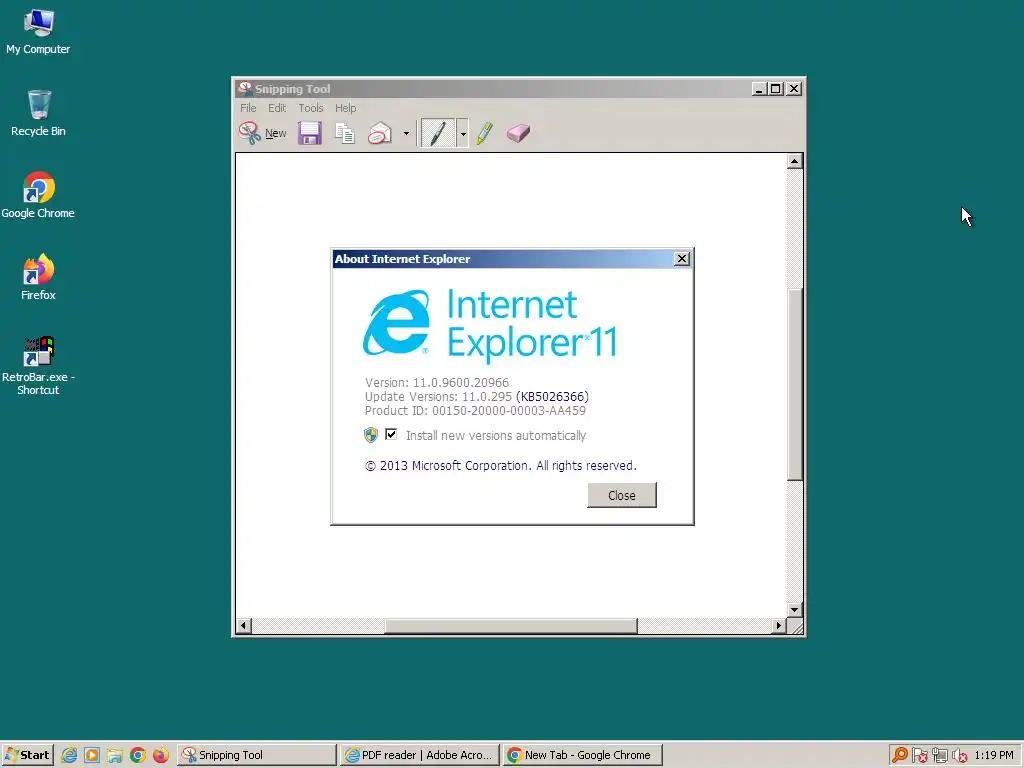This screenshot has height=768, width=1024.
Task: Click the 2013 Microsoft Corporation copyright text
Action: click(500, 466)
